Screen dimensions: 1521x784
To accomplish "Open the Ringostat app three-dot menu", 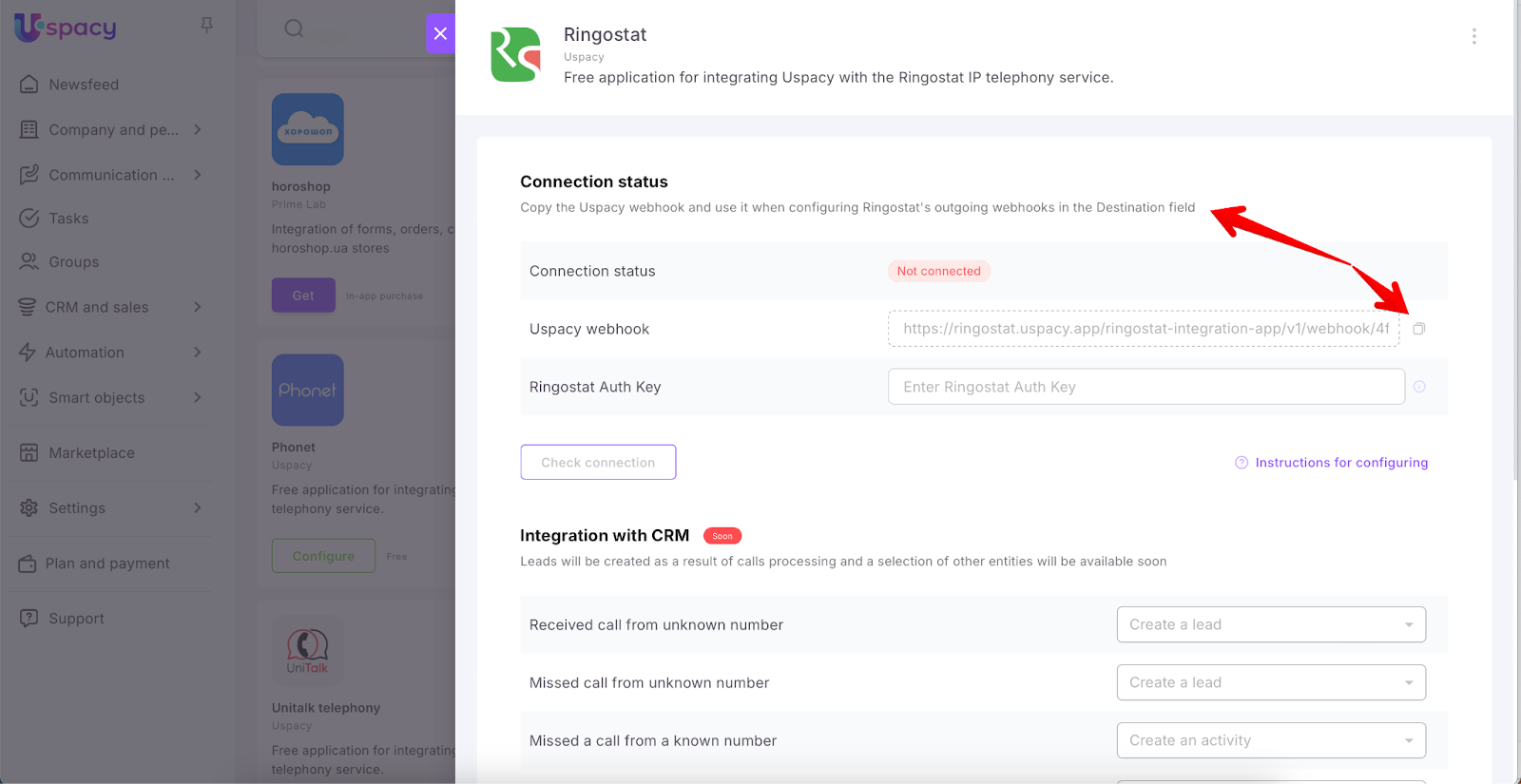I will click(1473, 36).
